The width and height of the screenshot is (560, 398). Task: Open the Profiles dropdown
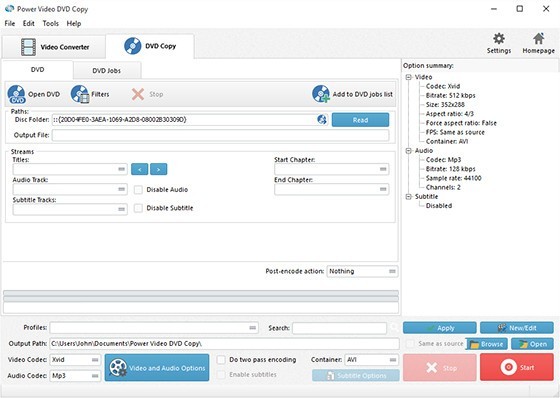(154, 328)
